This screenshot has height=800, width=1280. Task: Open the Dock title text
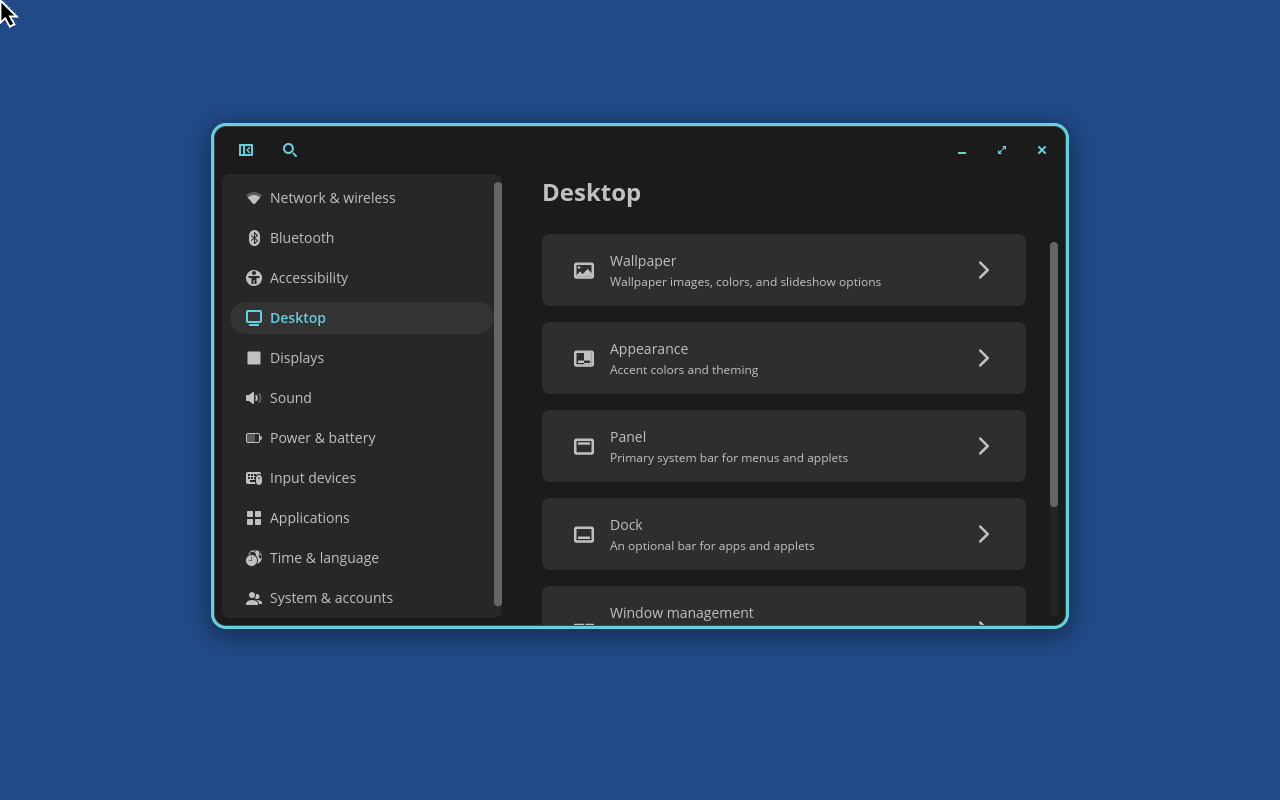click(626, 525)
